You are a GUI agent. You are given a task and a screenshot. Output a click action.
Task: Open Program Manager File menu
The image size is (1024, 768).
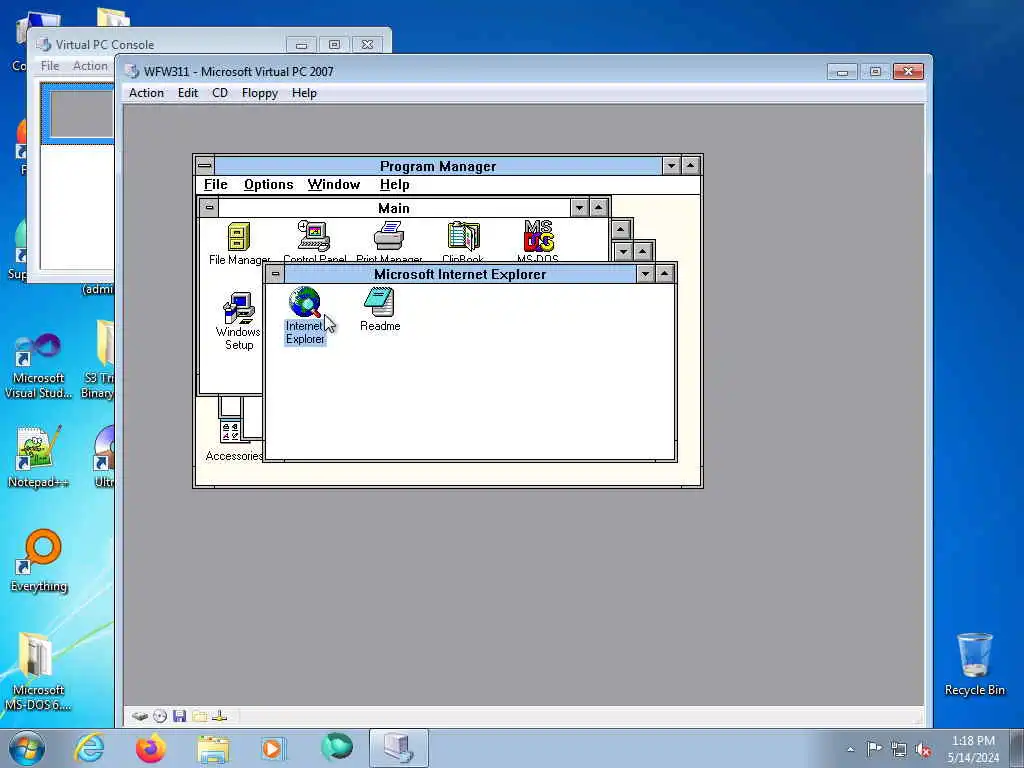point(216,184)
